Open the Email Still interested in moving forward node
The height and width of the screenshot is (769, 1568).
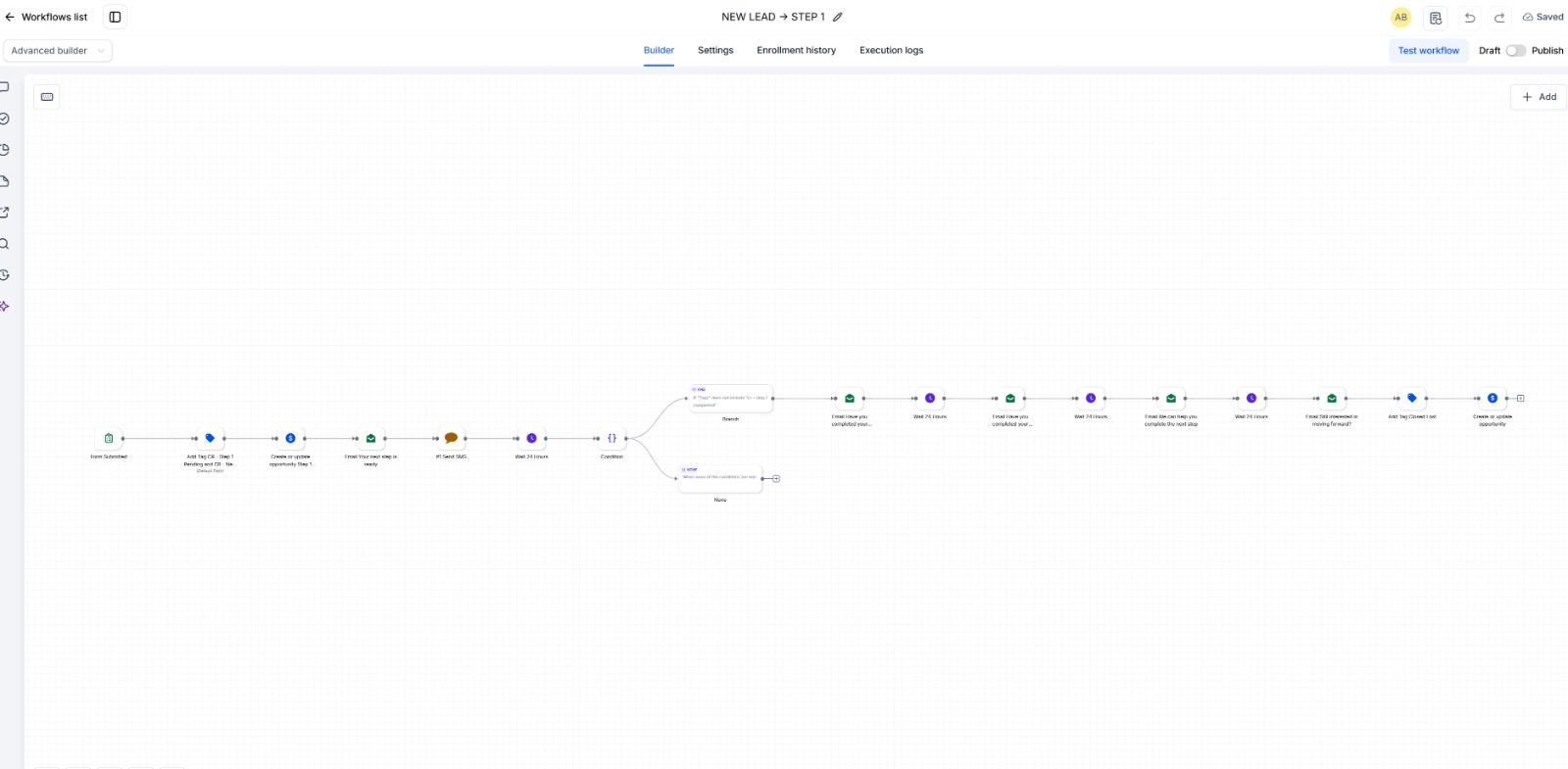(1332, 398)
